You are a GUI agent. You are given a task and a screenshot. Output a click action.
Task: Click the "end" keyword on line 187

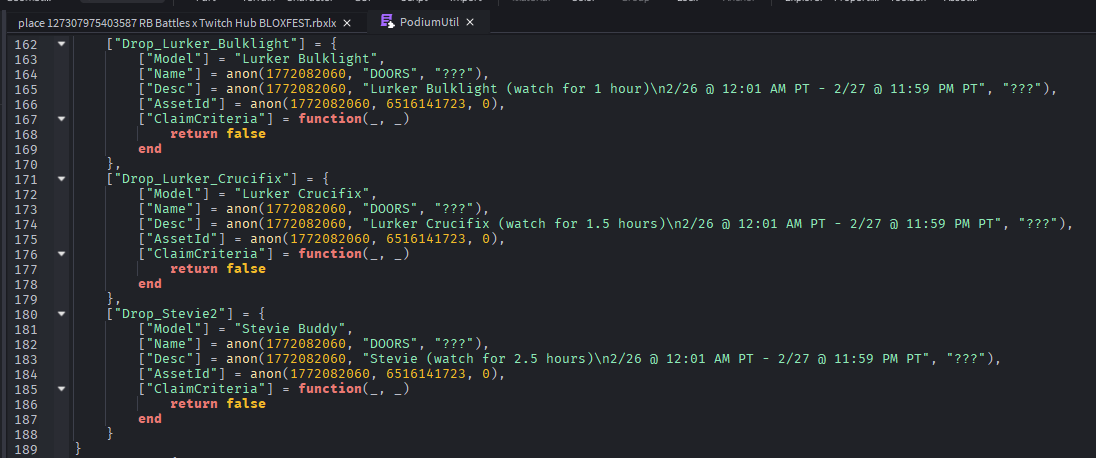(150, 418)
